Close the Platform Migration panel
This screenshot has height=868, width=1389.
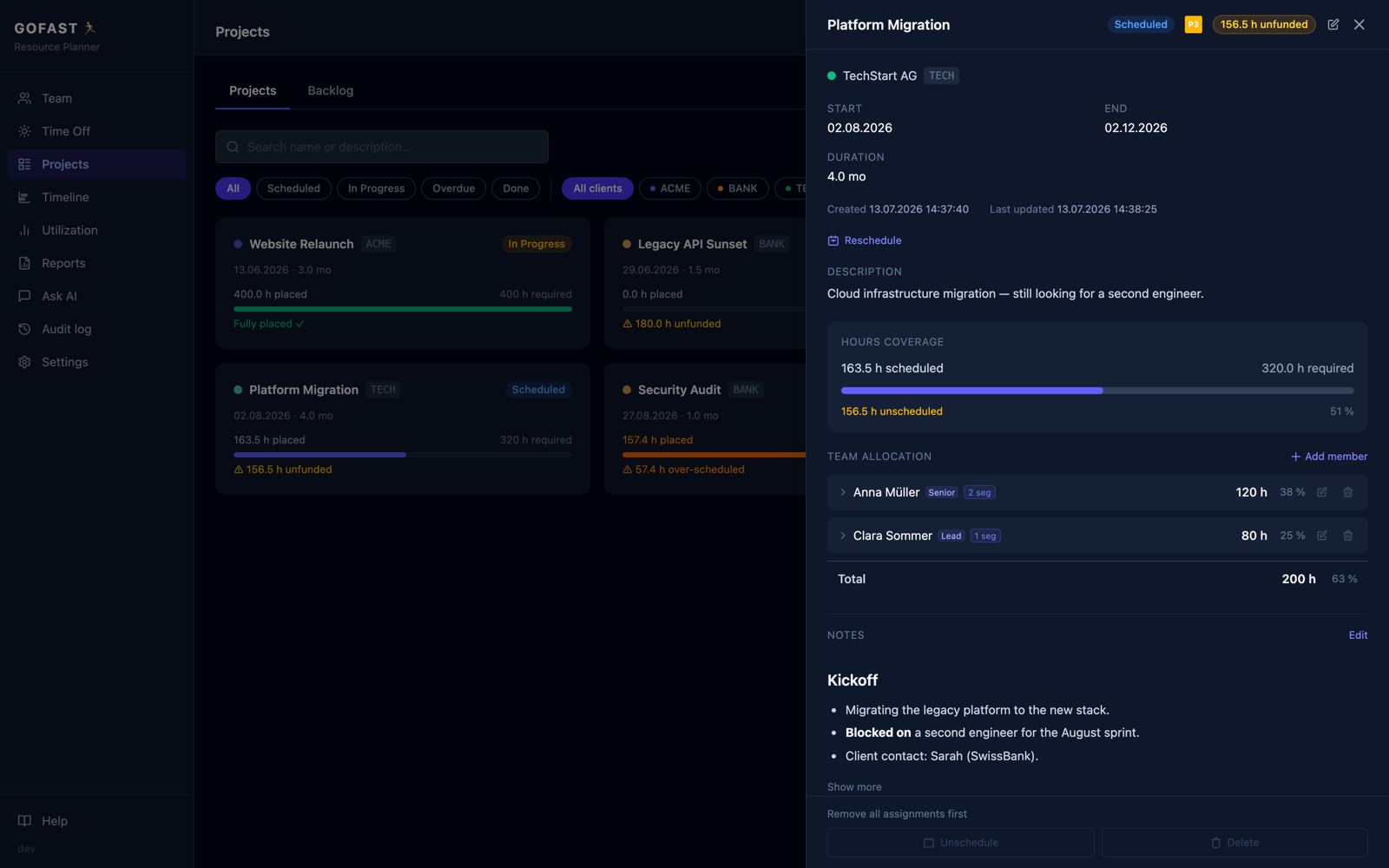[x=1359, y=24]
